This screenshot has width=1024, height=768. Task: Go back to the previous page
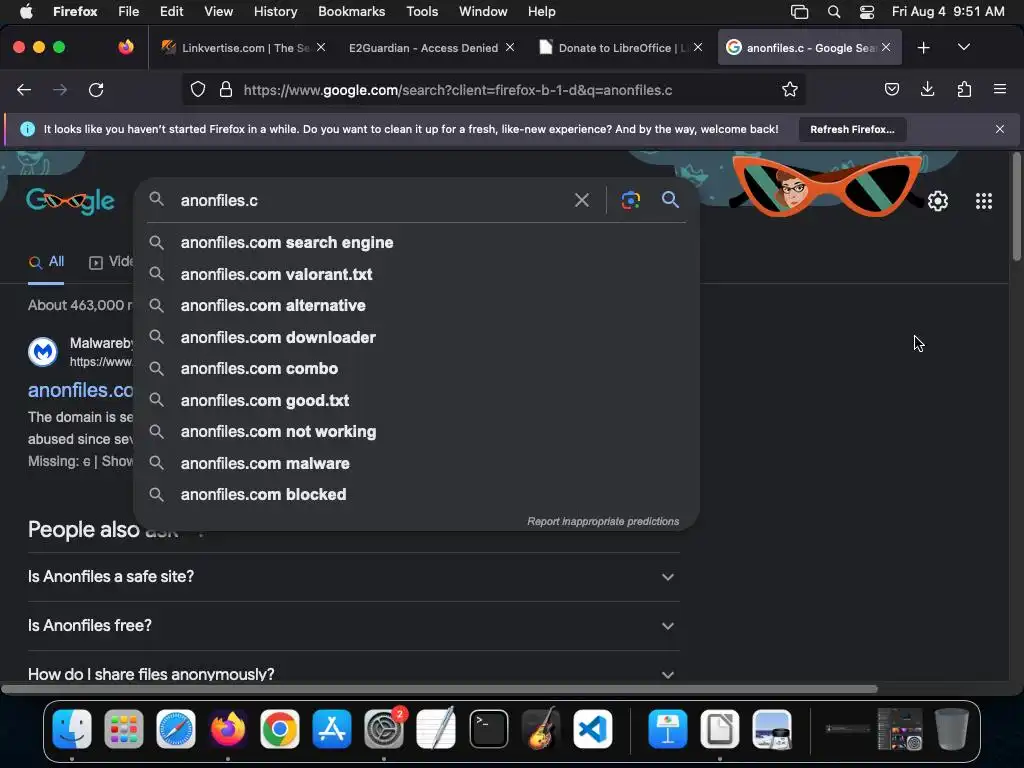(x=24, y=90)
